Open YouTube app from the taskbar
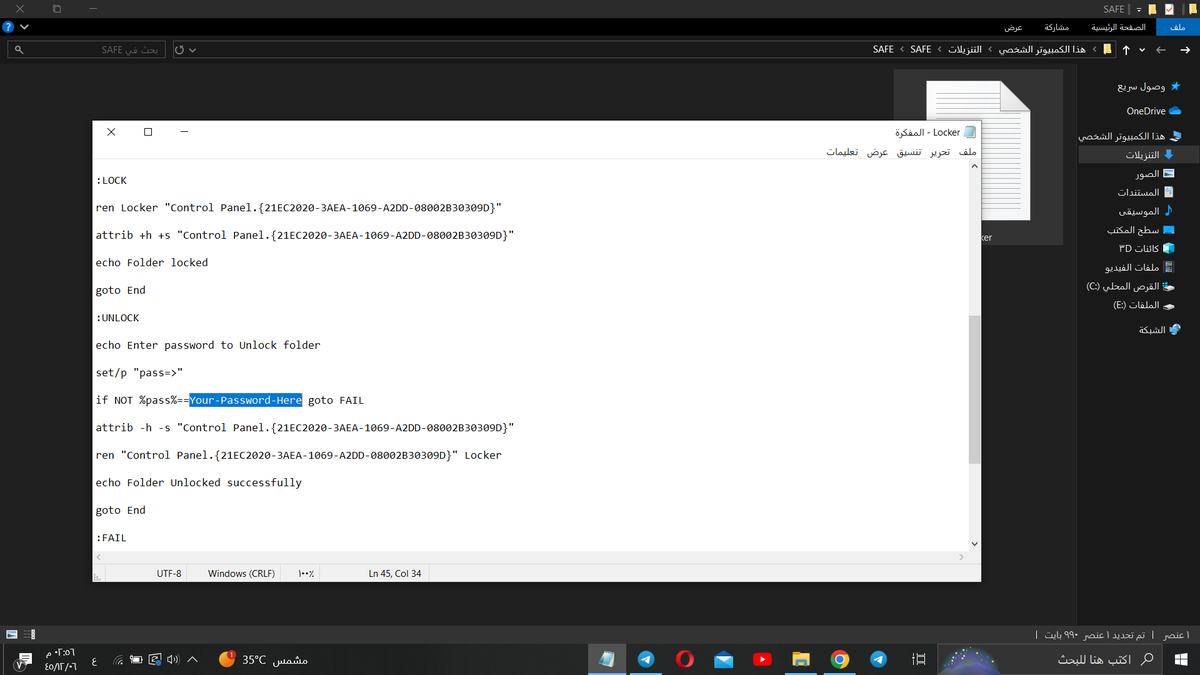The height and width of the screenshot is (675, 1200). tap(763, 659)
